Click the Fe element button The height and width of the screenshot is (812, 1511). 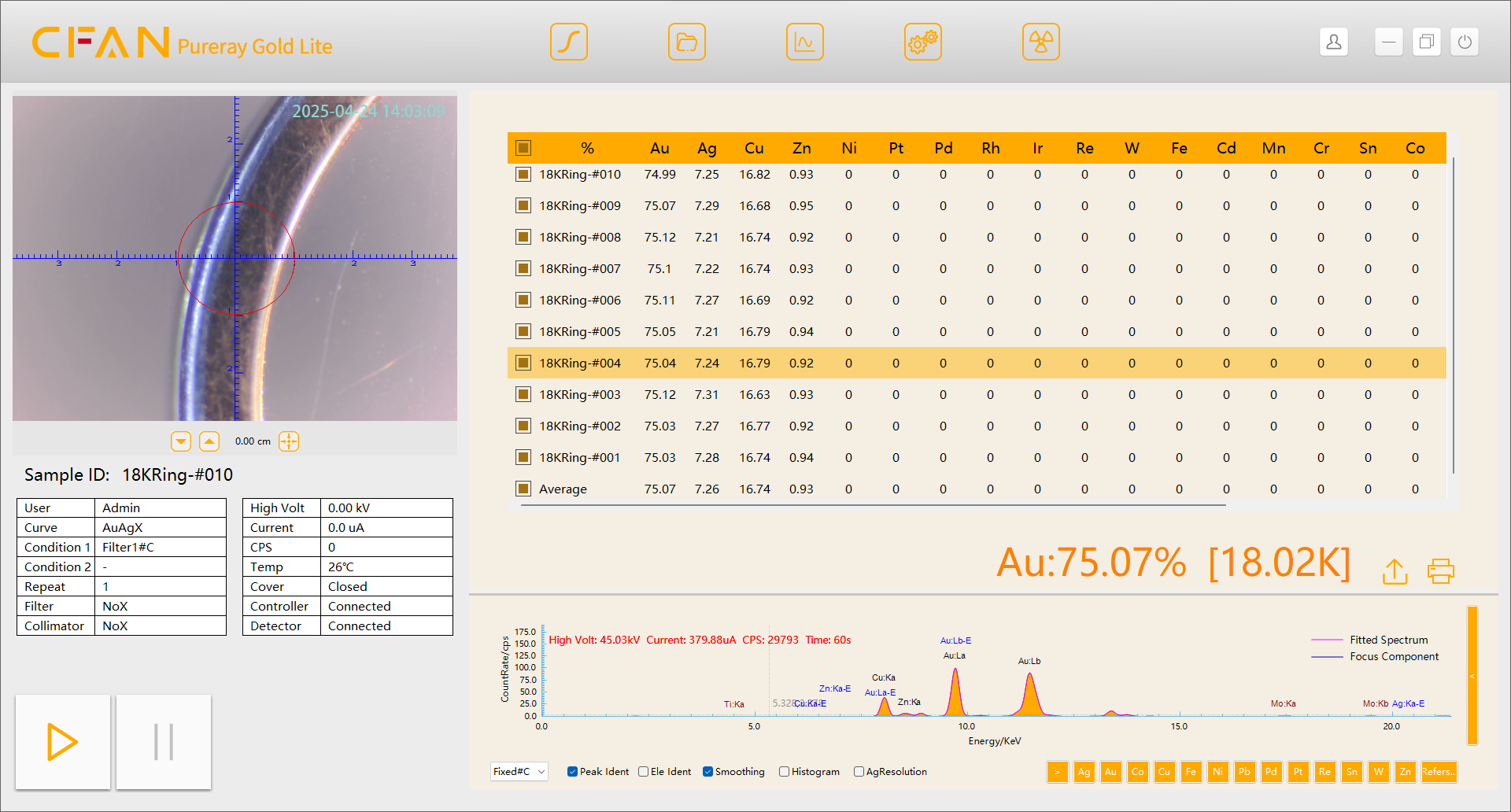pos(1191,772)
